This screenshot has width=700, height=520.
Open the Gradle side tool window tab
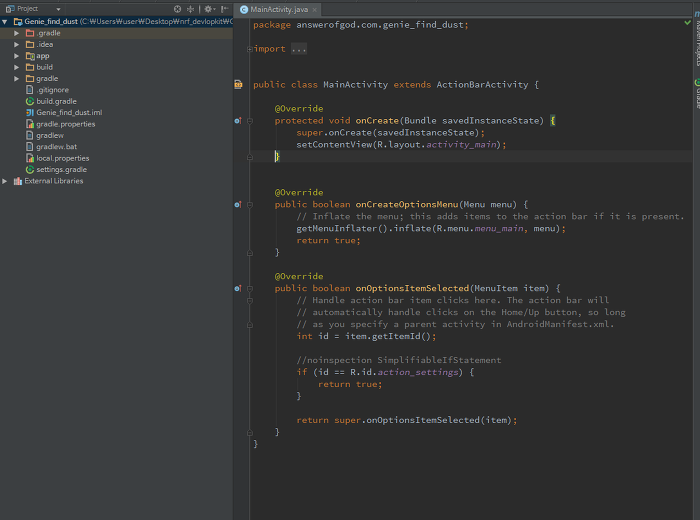tap(695, 95)
